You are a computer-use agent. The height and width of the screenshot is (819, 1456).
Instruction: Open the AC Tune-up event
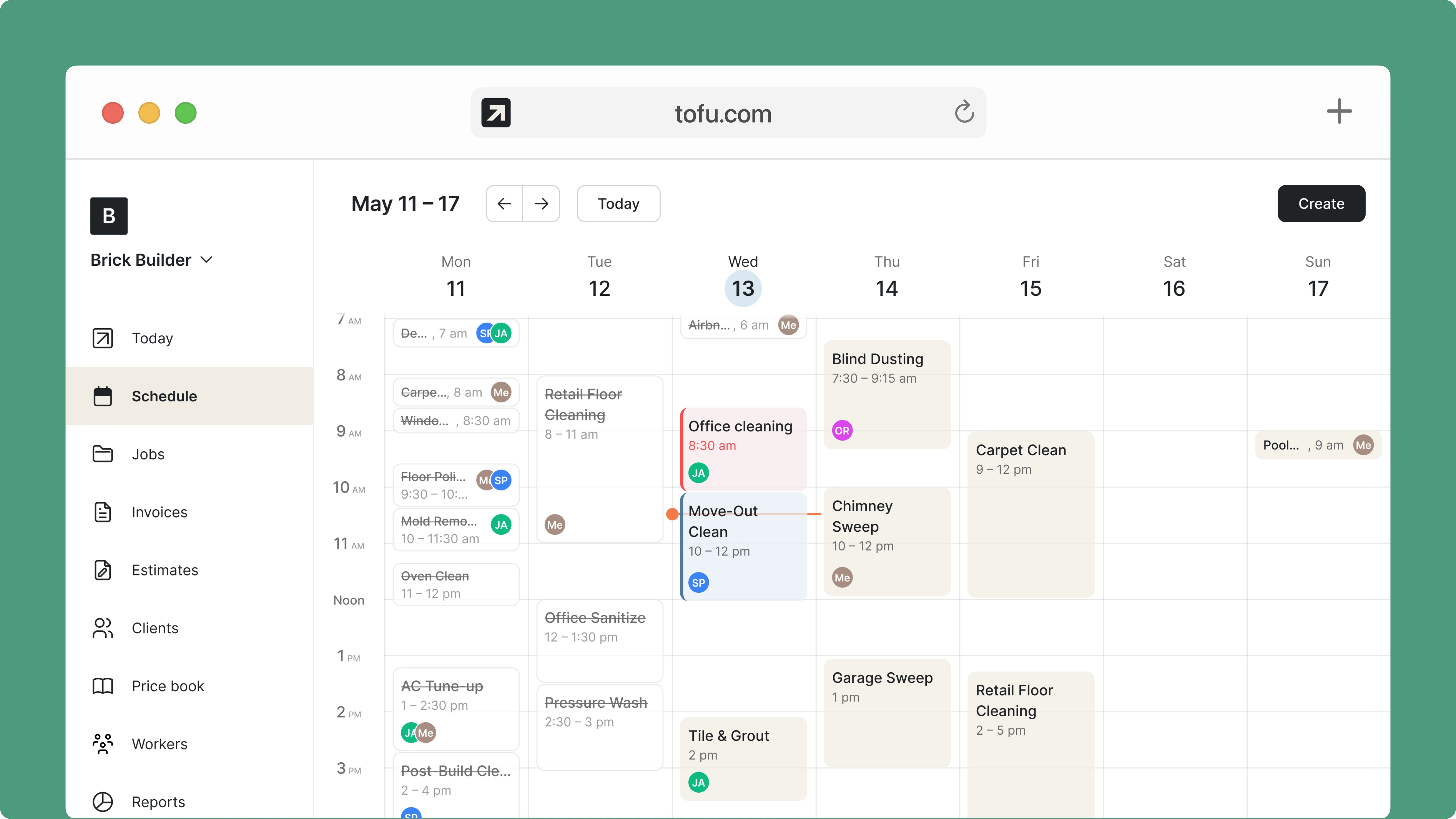[x=456, y=709]
